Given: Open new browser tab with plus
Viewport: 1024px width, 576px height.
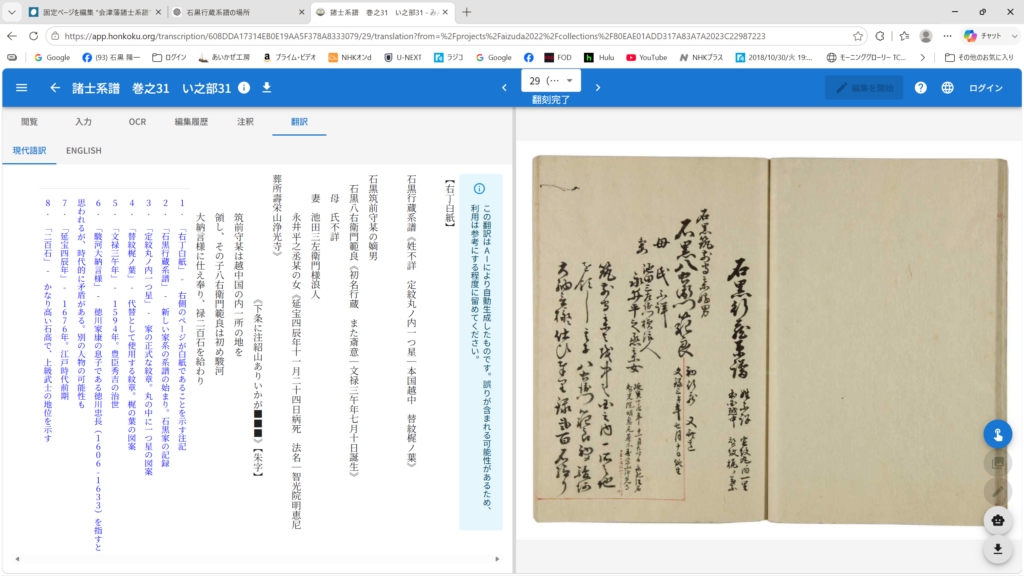Looking at the screenshot, I should pos(466,12).
